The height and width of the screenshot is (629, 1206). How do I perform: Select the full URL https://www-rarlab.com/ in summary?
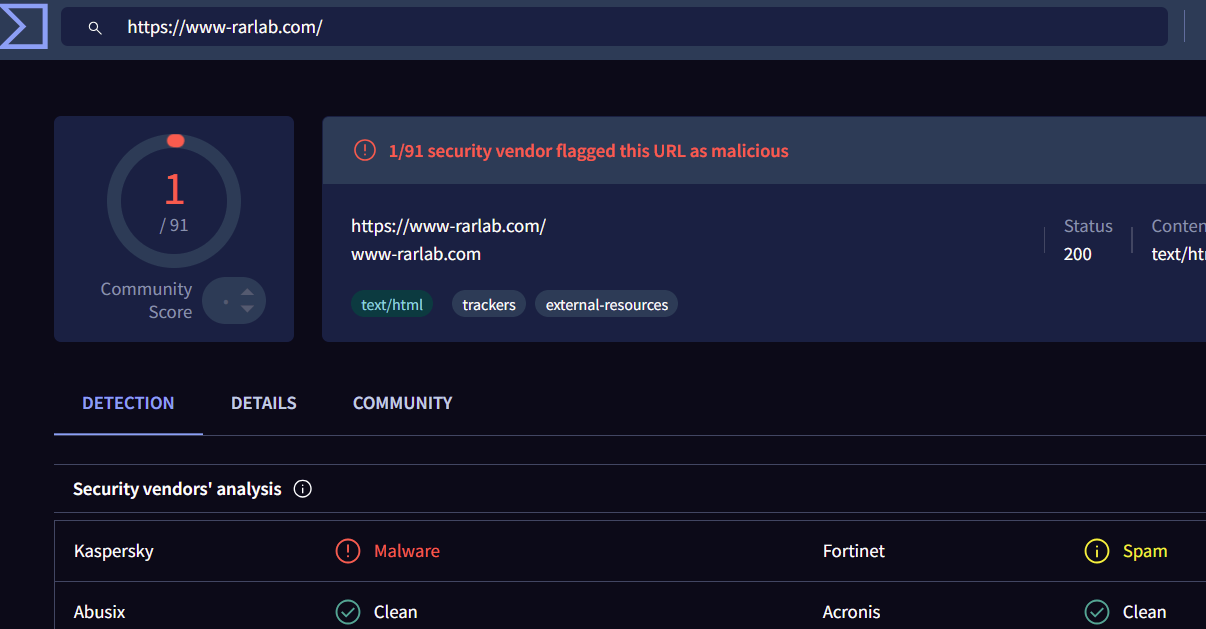(448, 226)
